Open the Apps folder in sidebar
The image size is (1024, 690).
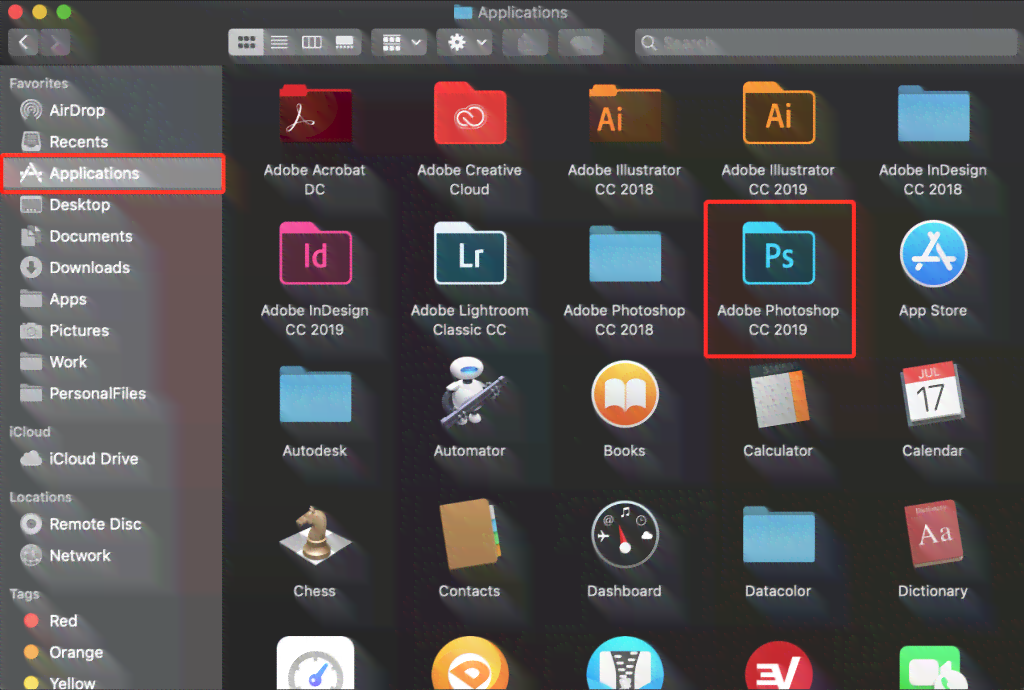click(111, 299)
